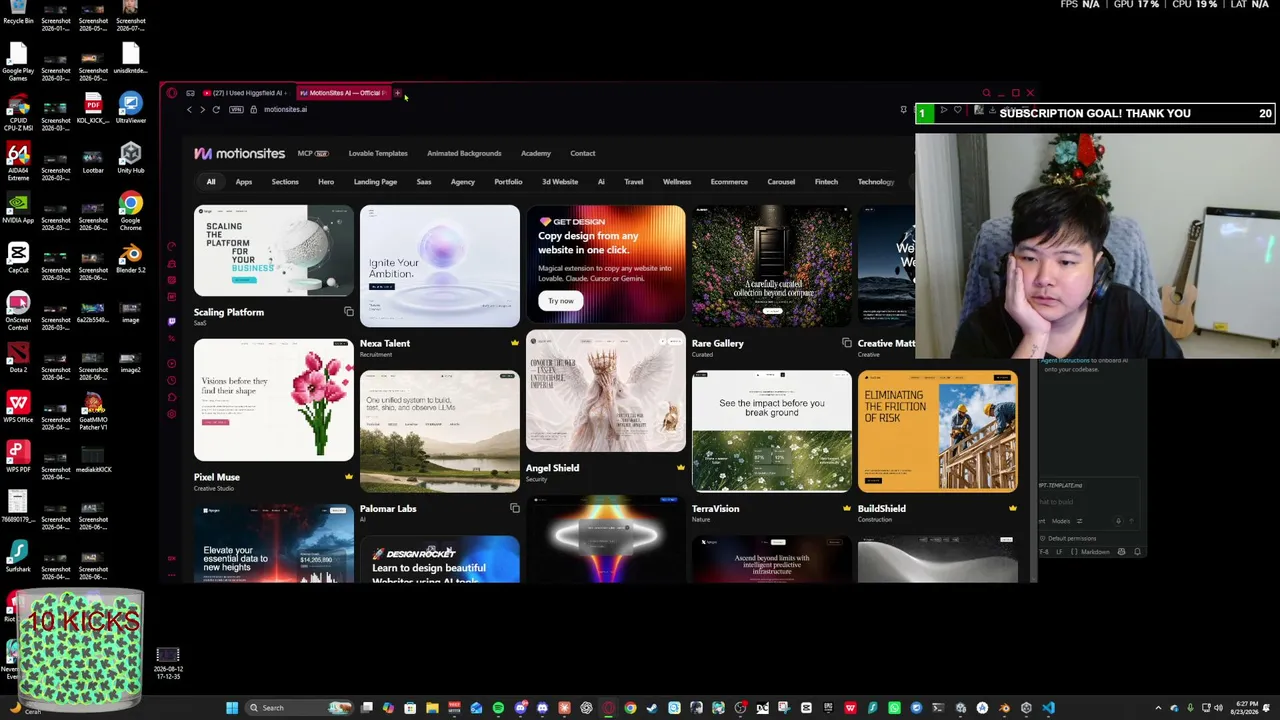1280x720 pixels.
Task: Select the All category filter
Action: 211,182
